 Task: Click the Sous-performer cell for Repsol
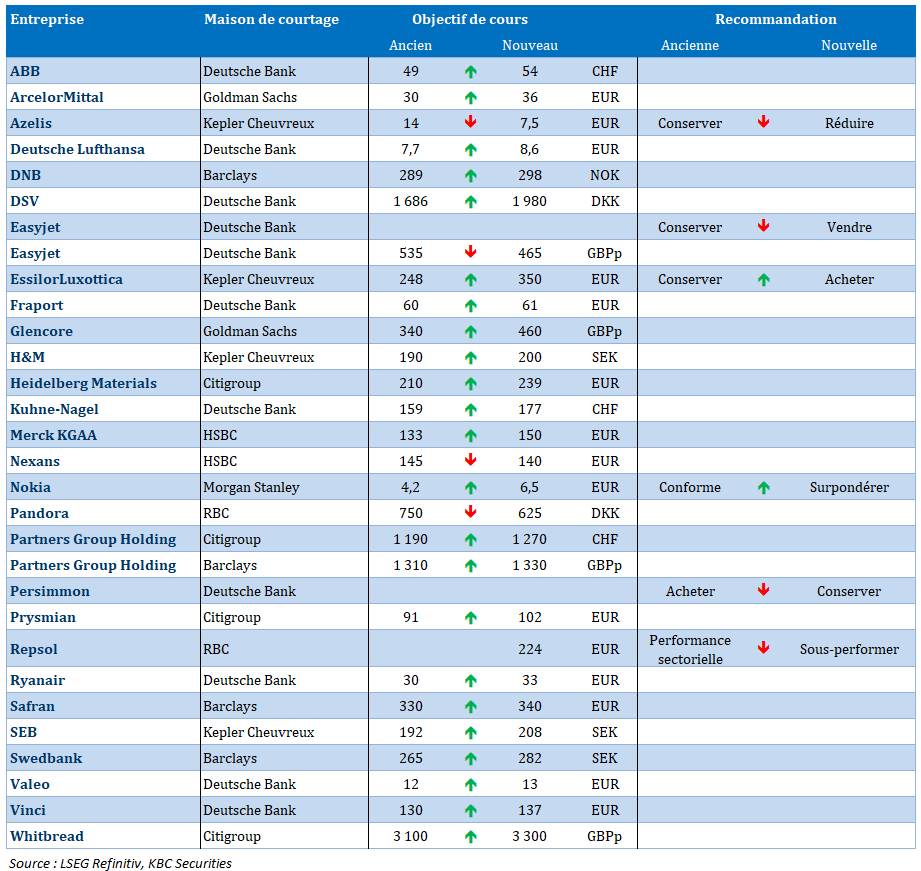pyautogui.click(x=849, y=649)
